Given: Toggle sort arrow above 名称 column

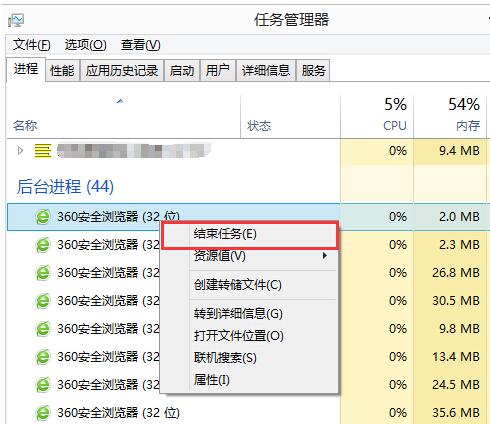Looking at the screenshot, I should (x=120, y=101).
